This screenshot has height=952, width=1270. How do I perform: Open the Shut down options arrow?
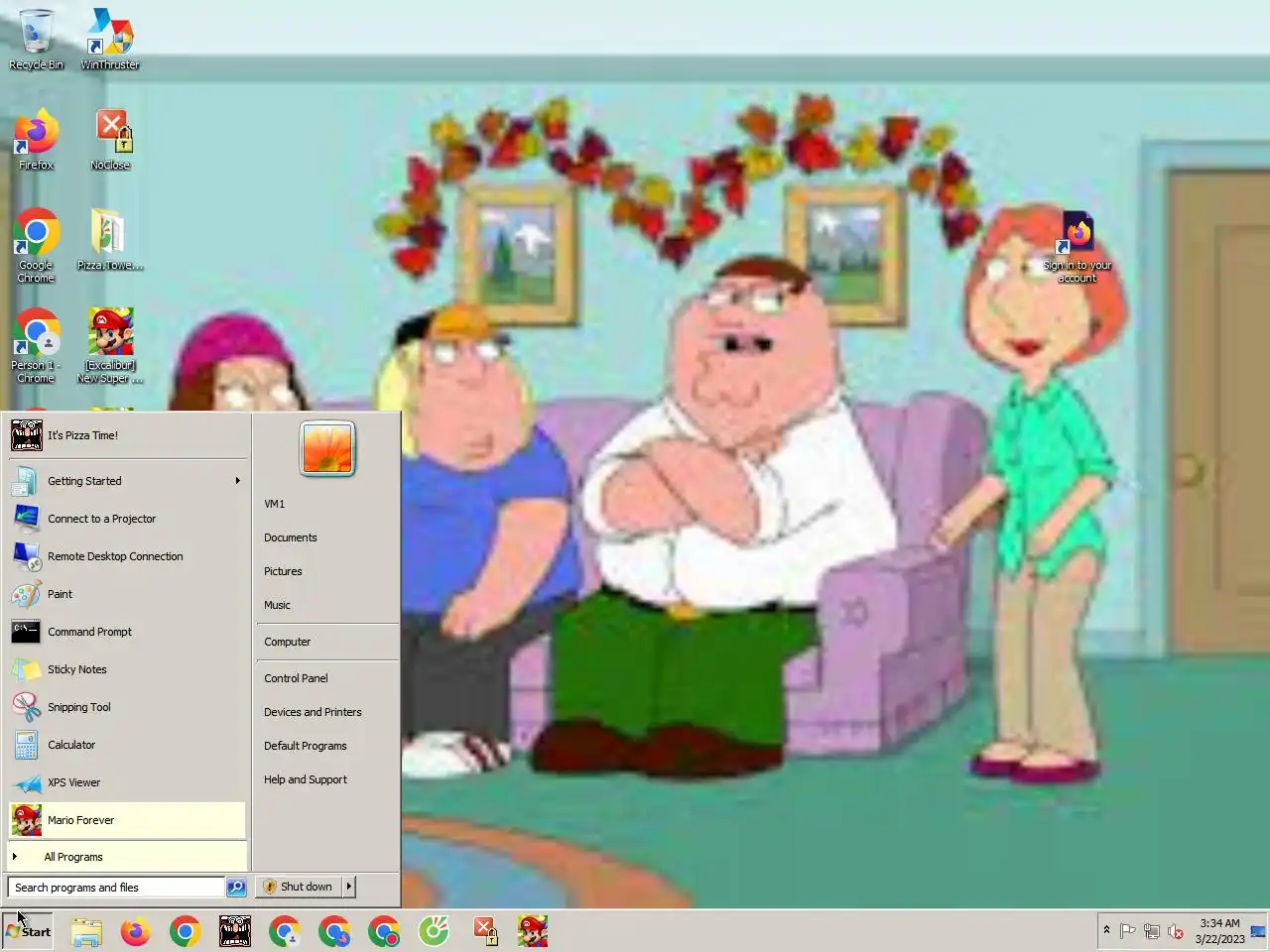point(348,887)
